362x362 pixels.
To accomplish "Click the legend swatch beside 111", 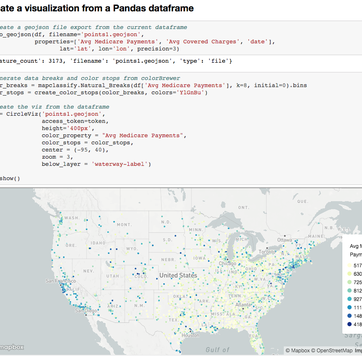I will (x=349, y=307).
